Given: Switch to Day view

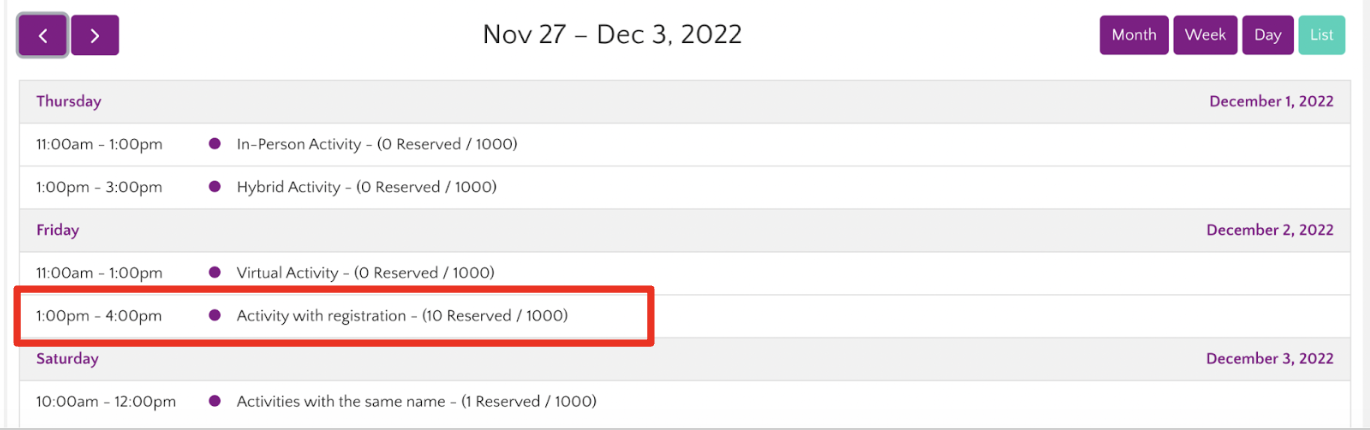Looking at the screenshot, I should (x=1267, y=35).
